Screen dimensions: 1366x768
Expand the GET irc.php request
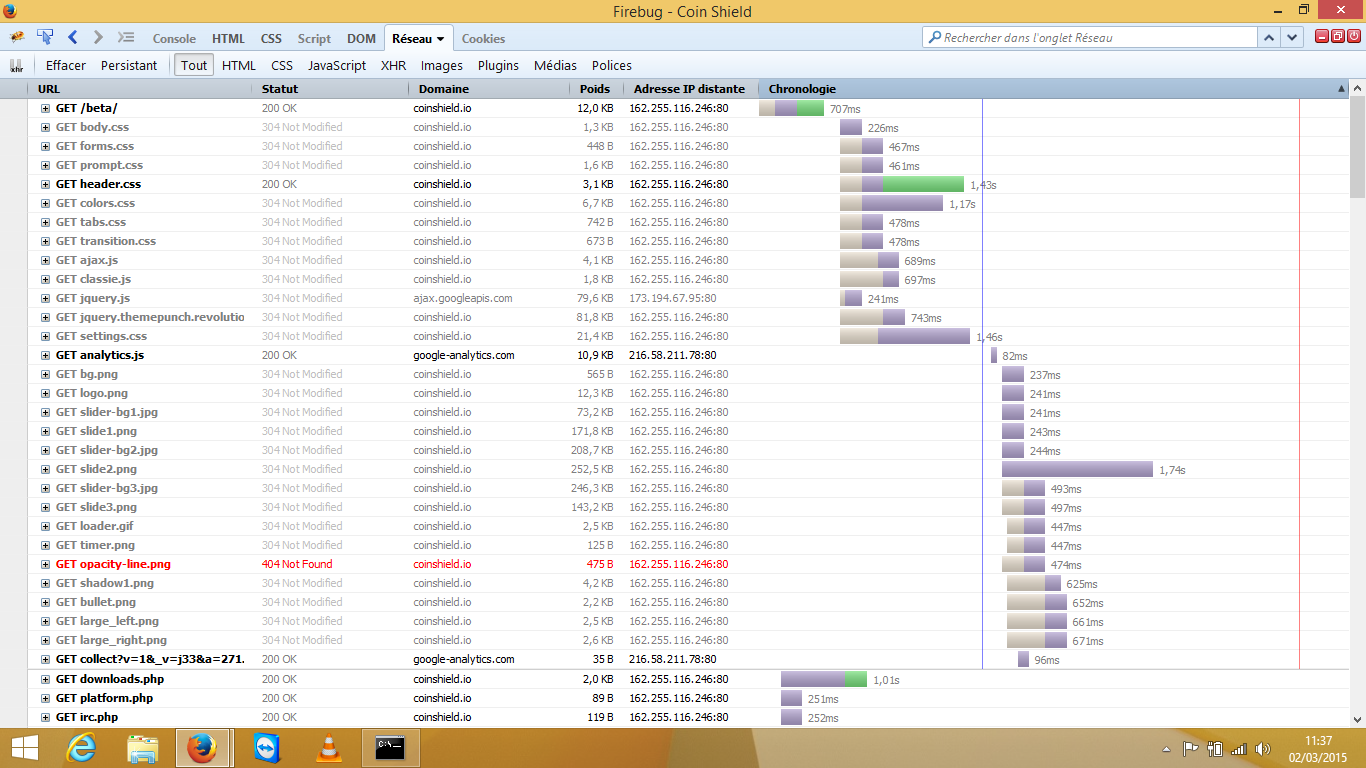click(x=45, y=717)
